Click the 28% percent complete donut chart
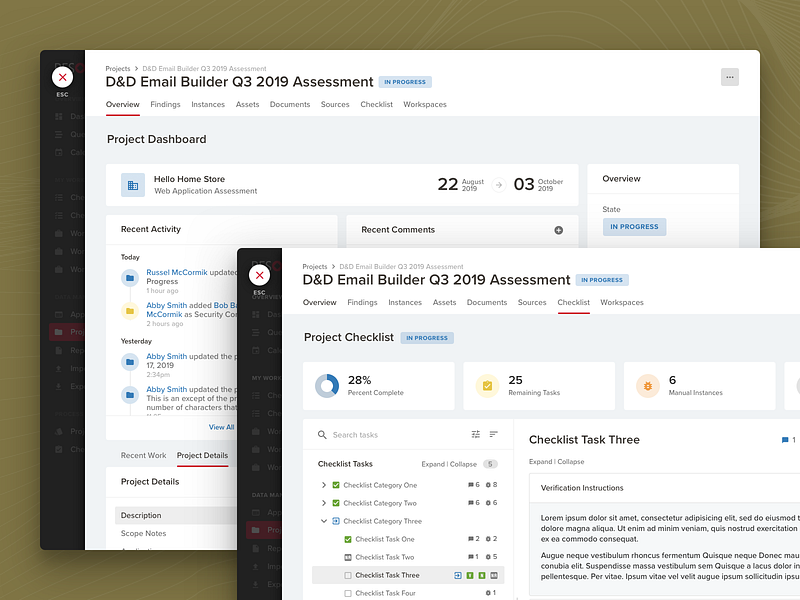800x600 pixels. click(327, 386)
